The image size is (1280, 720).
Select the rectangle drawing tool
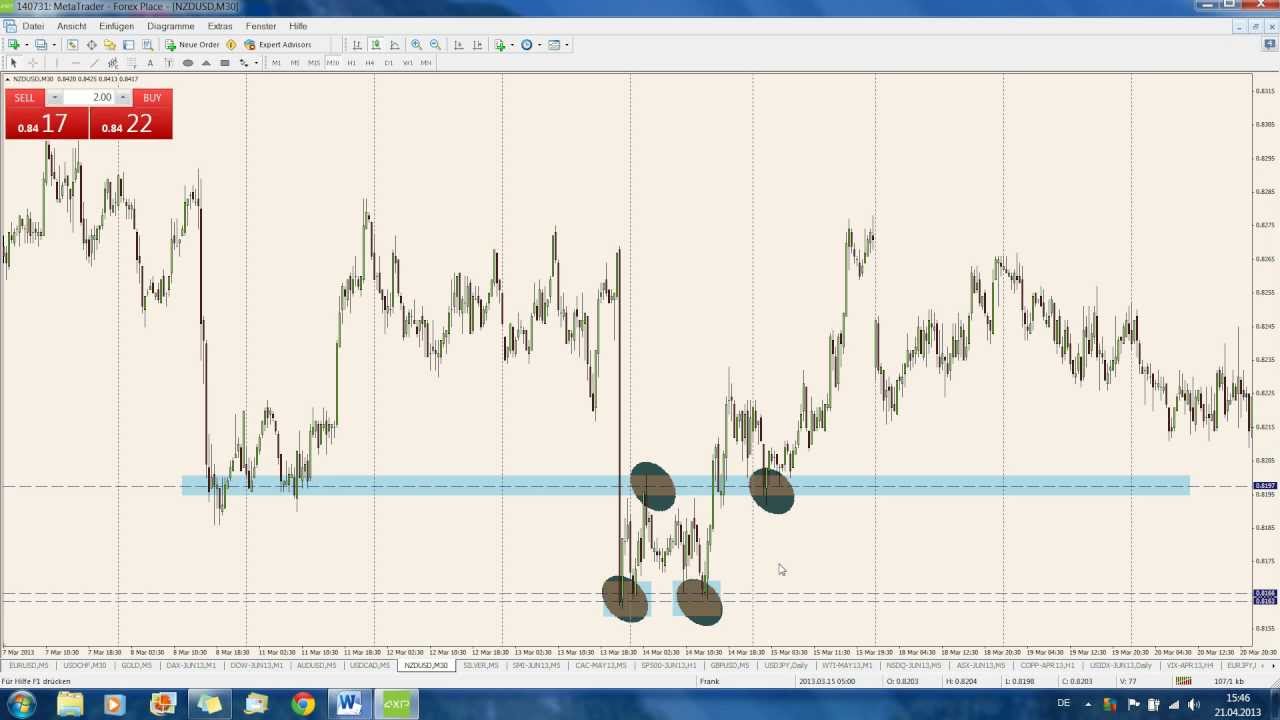point(225,63)
